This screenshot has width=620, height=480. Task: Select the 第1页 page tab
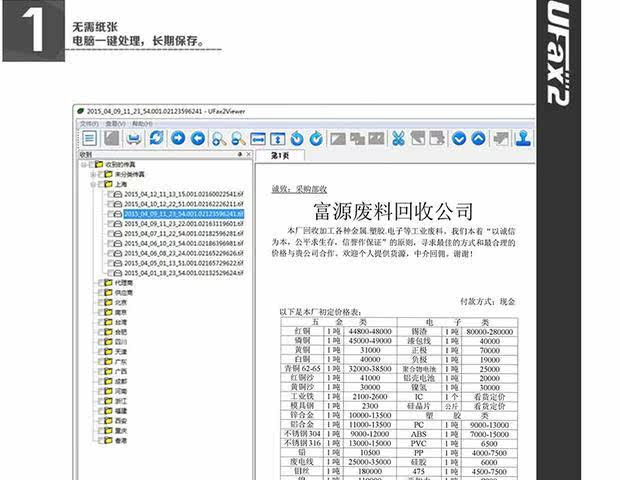pyautogui.click(x=280, y=155)
